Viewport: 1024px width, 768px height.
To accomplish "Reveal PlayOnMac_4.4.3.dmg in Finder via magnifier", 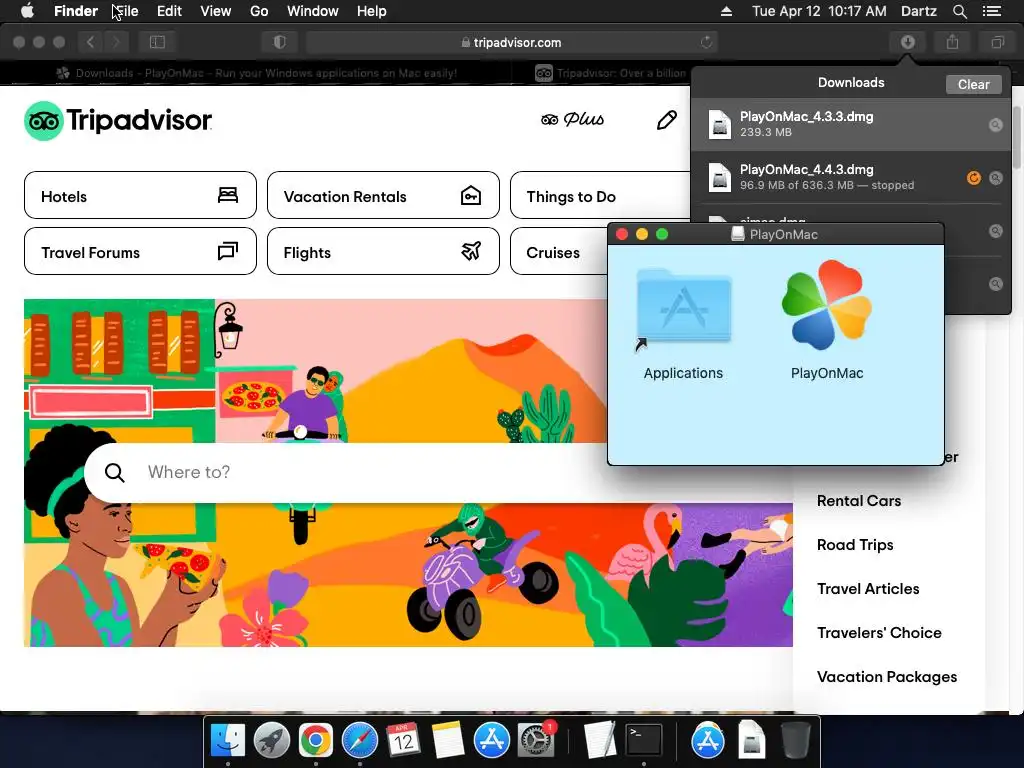I will click(x=995, y=178).
